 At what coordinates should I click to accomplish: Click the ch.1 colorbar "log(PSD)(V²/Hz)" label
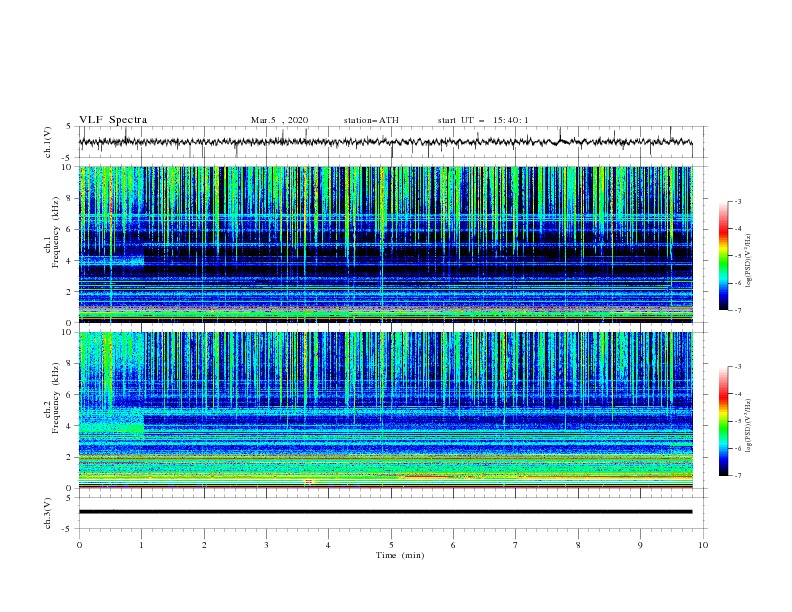pos(749,261)
